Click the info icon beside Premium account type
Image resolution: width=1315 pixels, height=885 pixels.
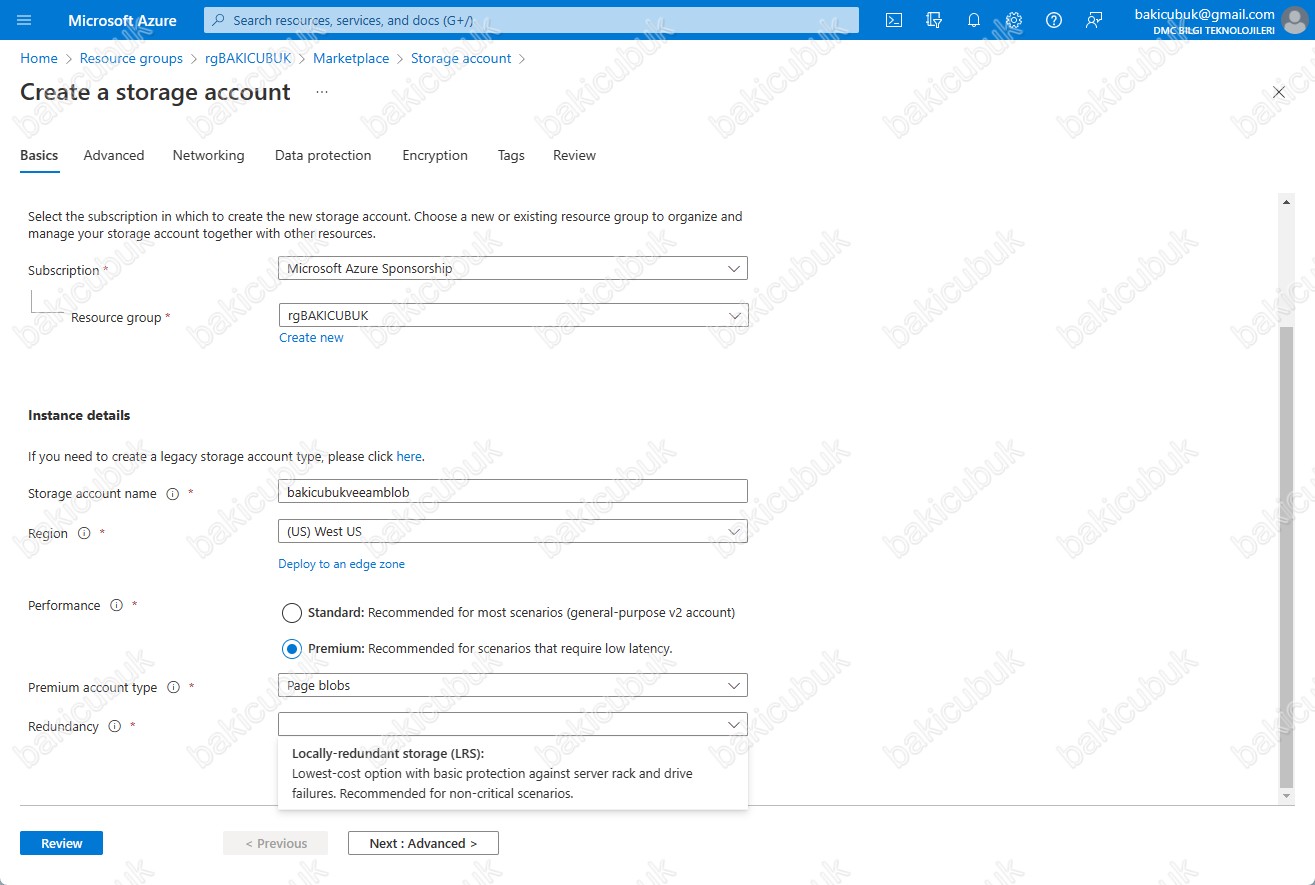pos(173,688)
